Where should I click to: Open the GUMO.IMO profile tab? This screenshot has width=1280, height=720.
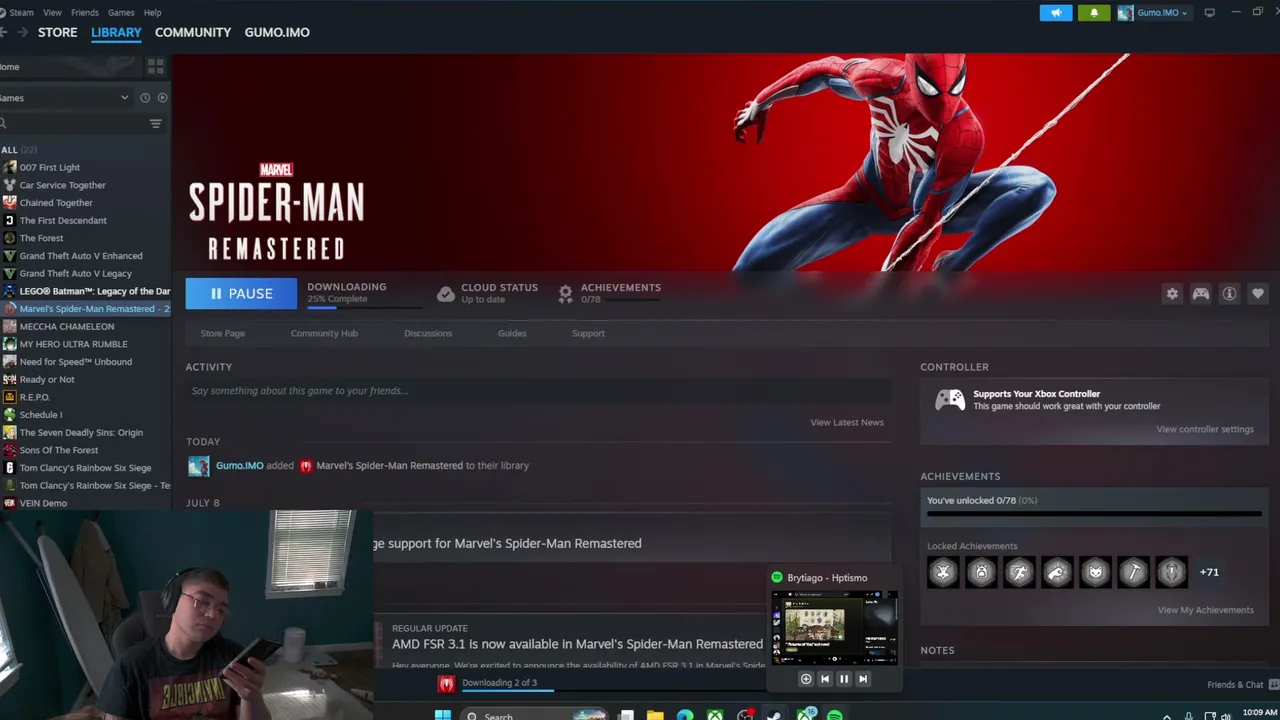pyautogui.click(x=277, y=32)
